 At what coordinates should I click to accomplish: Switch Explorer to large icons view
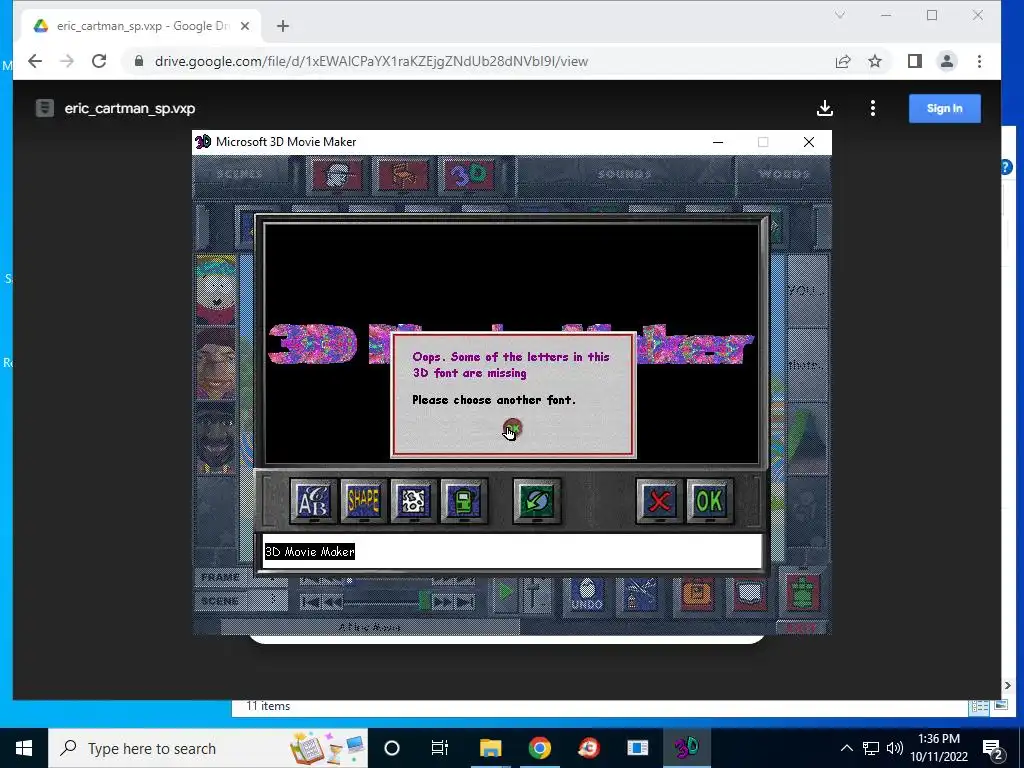tap(1000, 706)
